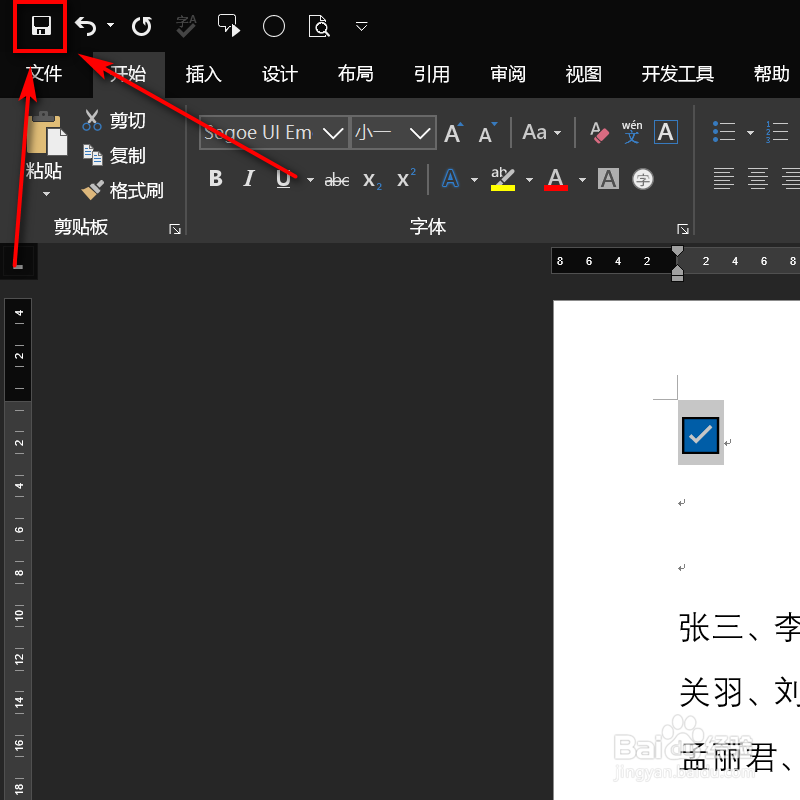This screenshot has width=800, height=800.
Task: Open highlight color dropdown arrow
Action: tap(529, 180)
